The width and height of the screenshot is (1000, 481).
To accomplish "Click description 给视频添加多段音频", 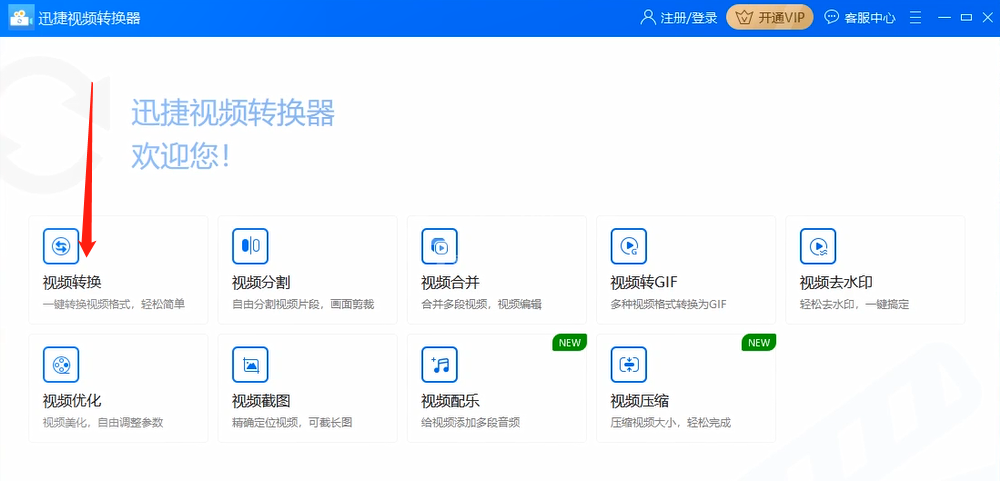I will [471, 422].
